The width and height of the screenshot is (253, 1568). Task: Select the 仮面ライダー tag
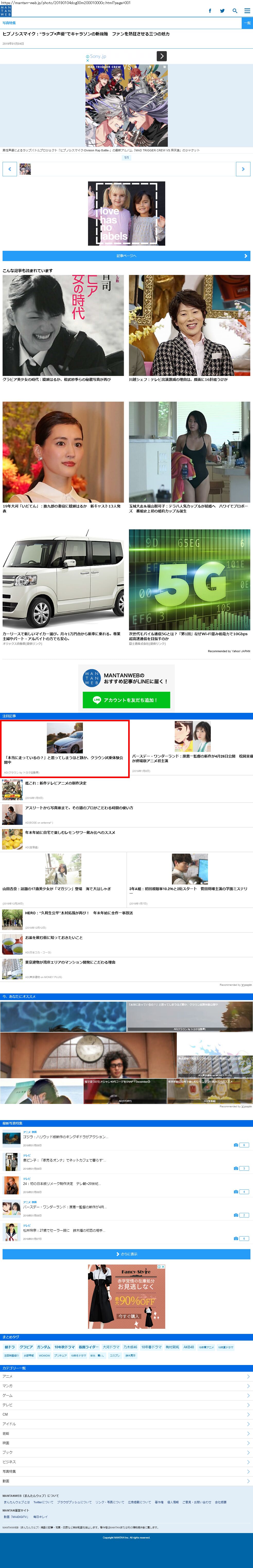[x=88, y=1347]
